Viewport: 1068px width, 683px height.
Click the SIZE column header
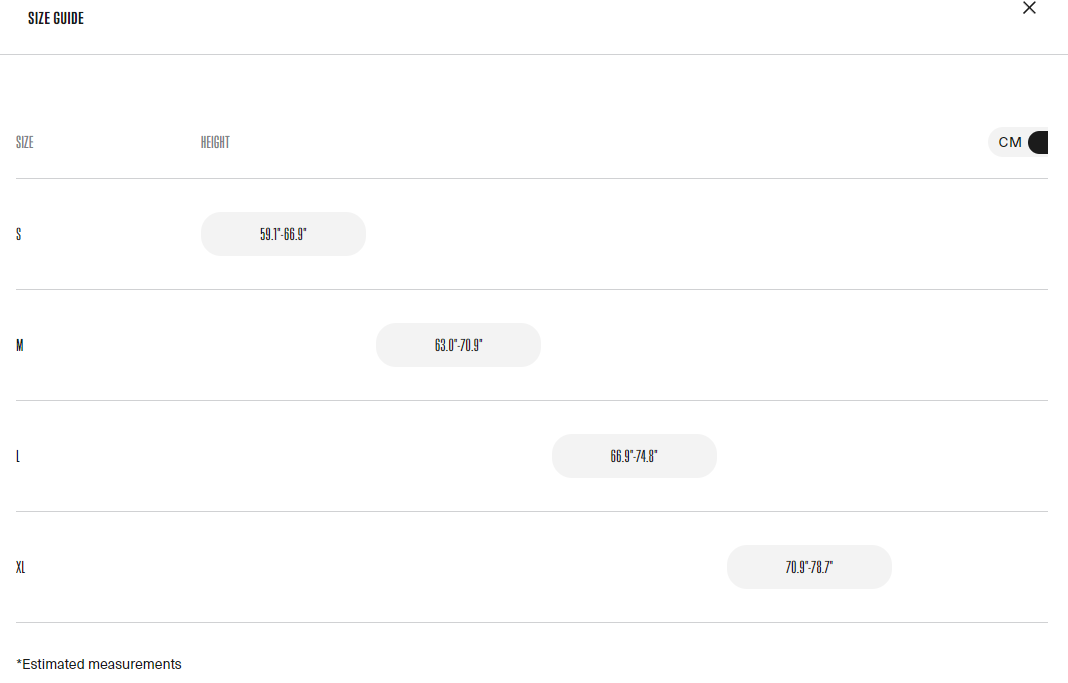coord(25,143)
